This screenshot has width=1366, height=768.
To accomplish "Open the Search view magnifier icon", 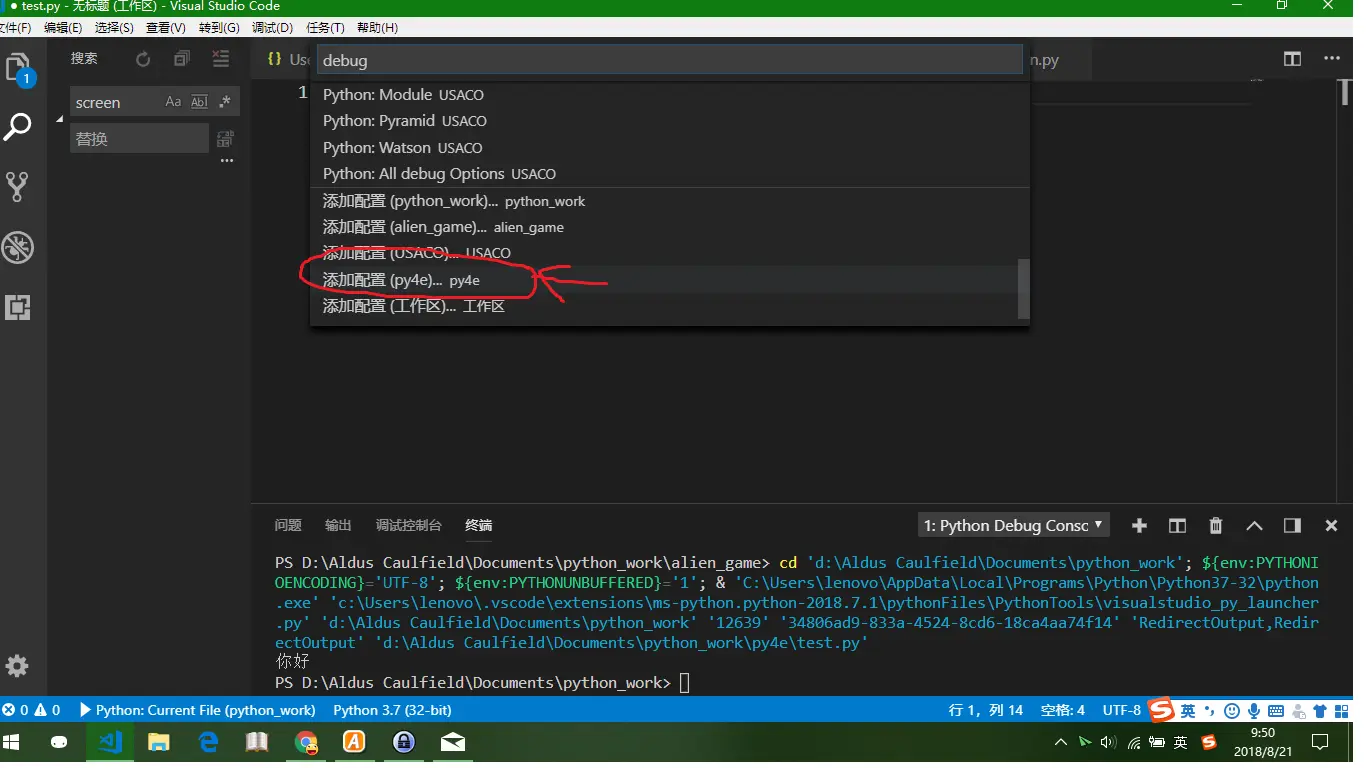I will point(18,127).
